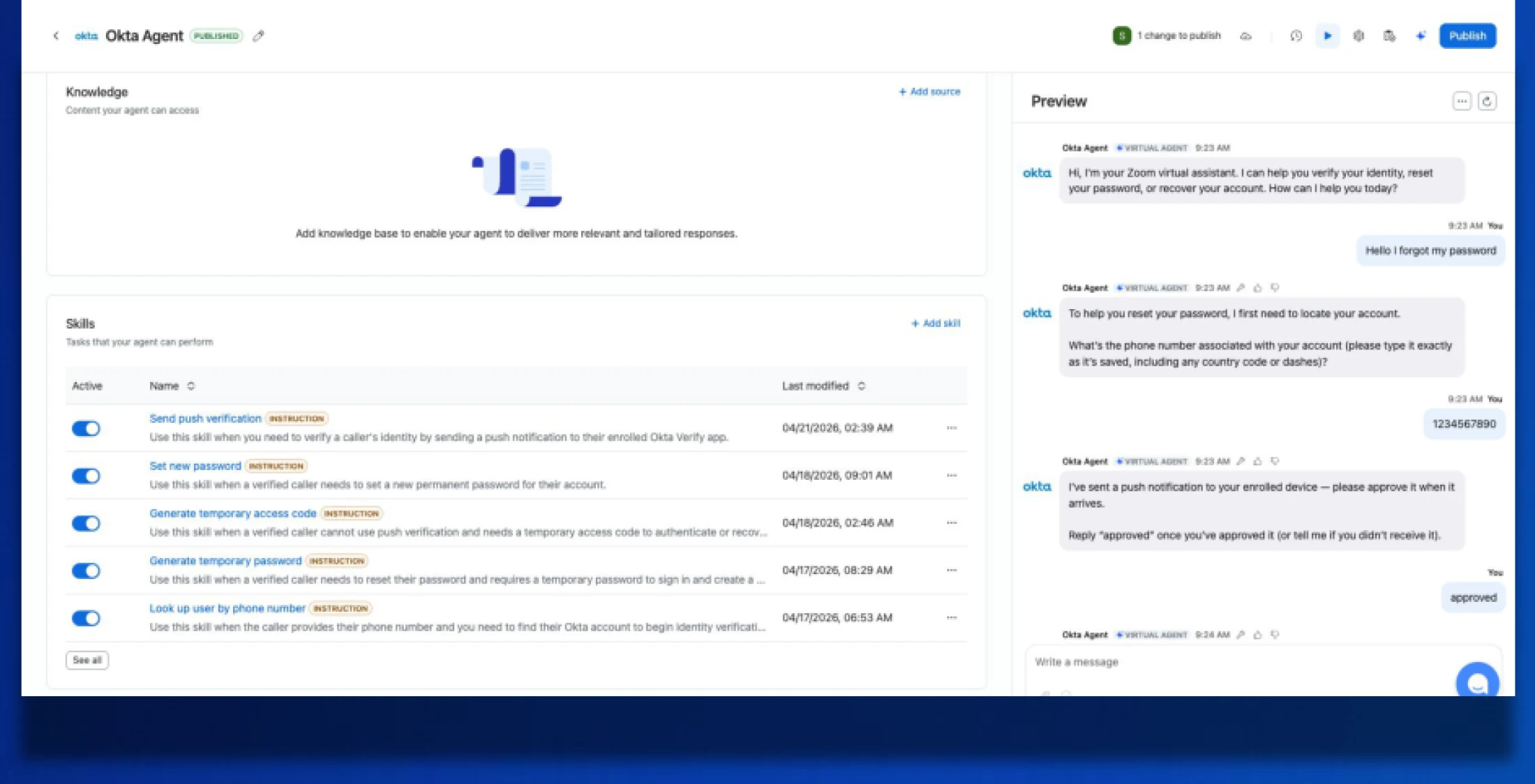Click the date 04/21/2026, 02:39 AM
The image size is (1535, 784).
point(837,428)
